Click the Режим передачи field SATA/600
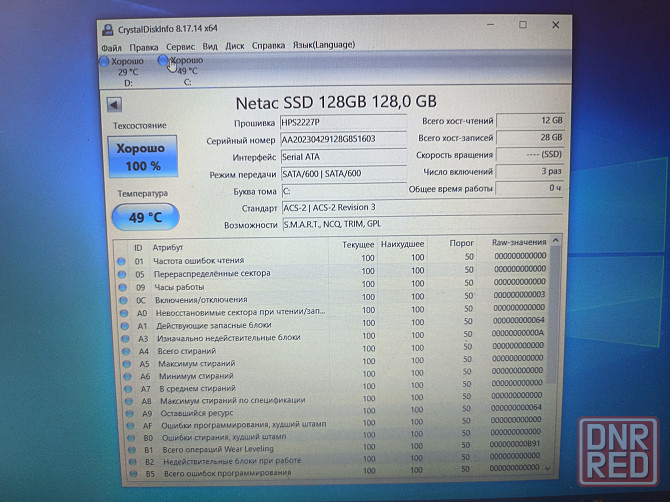The image size is (670, 502). pyautogui.click(x=344, y=173)
